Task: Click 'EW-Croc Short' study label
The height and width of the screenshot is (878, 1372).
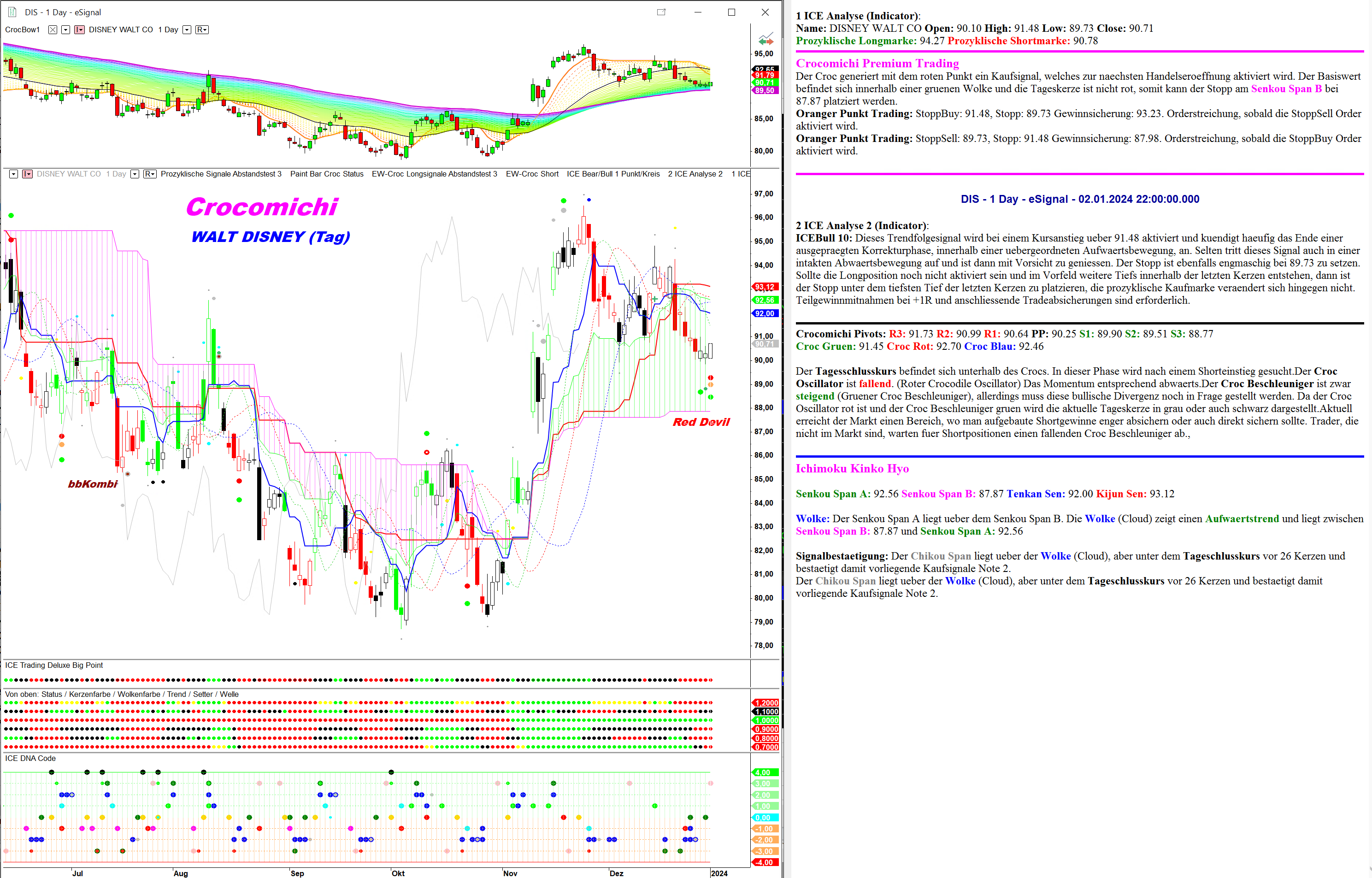Action: [532, 174]
